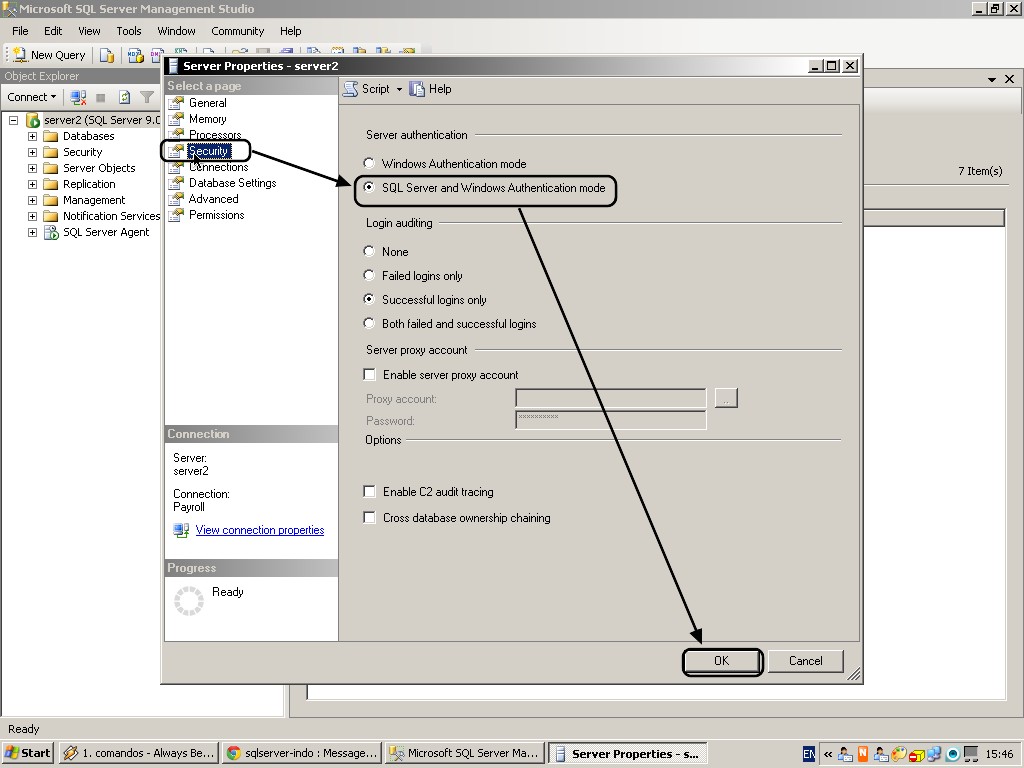
Task: Toggle Cross database ownership chaining
Action: point(370,518)
